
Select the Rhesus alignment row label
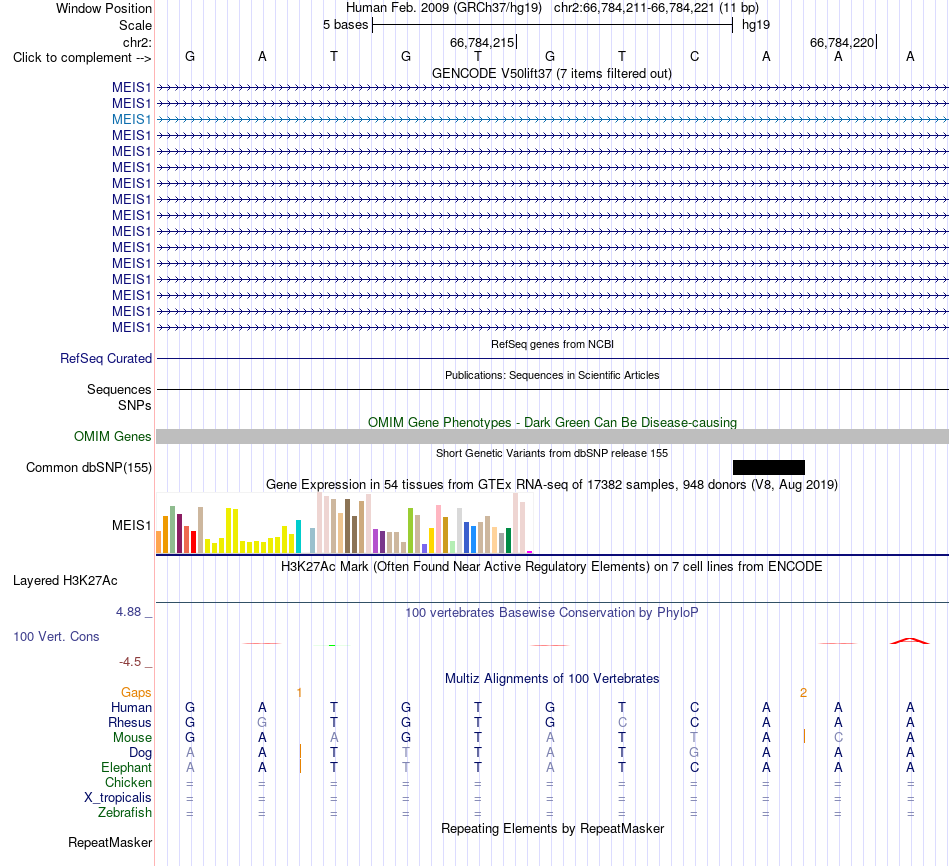[x=130, y=722]
